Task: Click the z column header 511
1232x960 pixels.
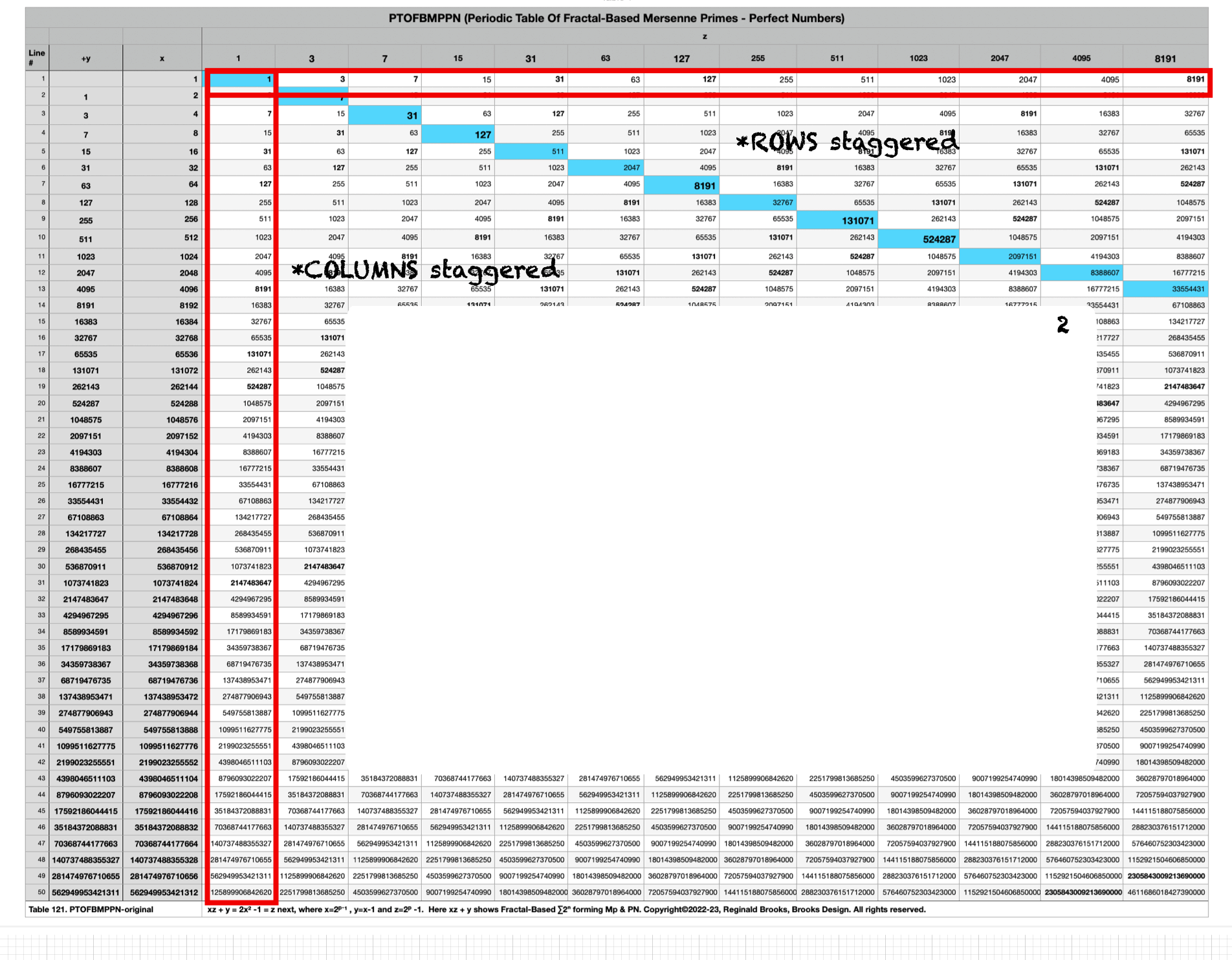Action: 837,58
